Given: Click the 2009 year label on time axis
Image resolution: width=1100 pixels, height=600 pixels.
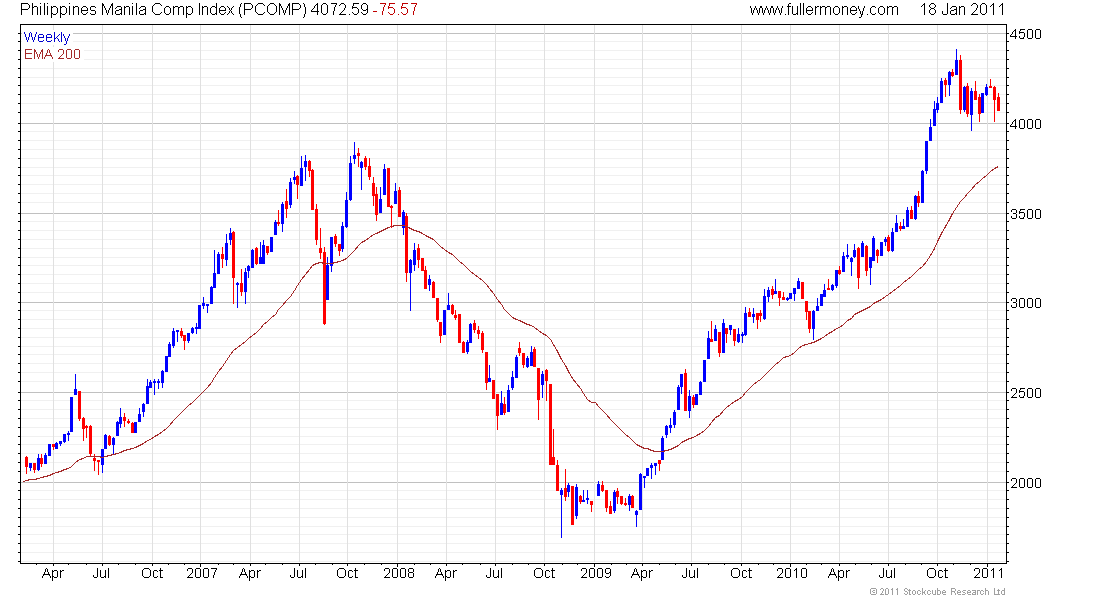Looking at the screenshot, I should tap(596, 573).
